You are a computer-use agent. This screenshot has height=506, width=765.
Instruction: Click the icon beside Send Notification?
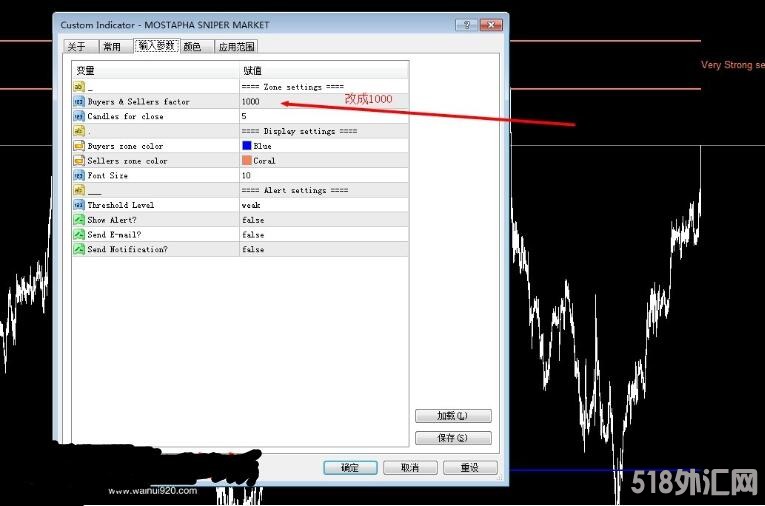[x=79, y=249]
